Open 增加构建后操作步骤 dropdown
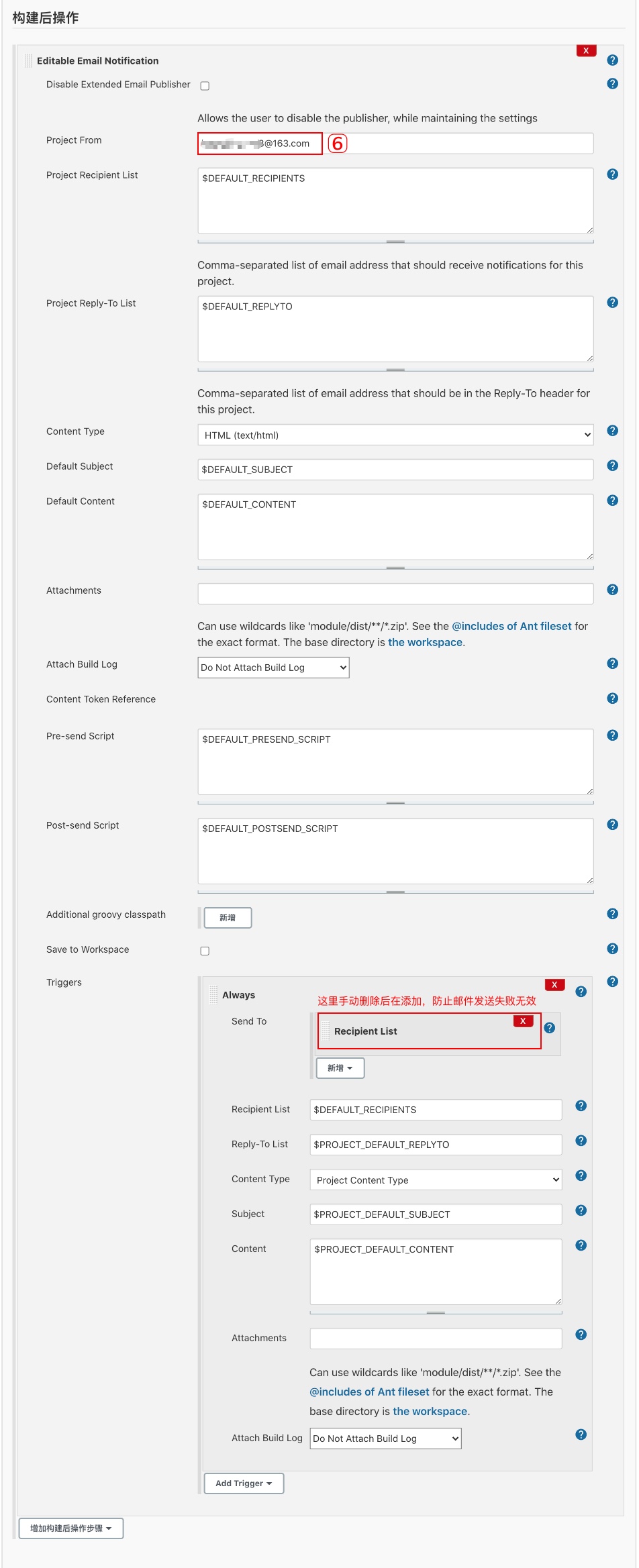Viewport: 639px width, 1568px height. point(71,1528)
